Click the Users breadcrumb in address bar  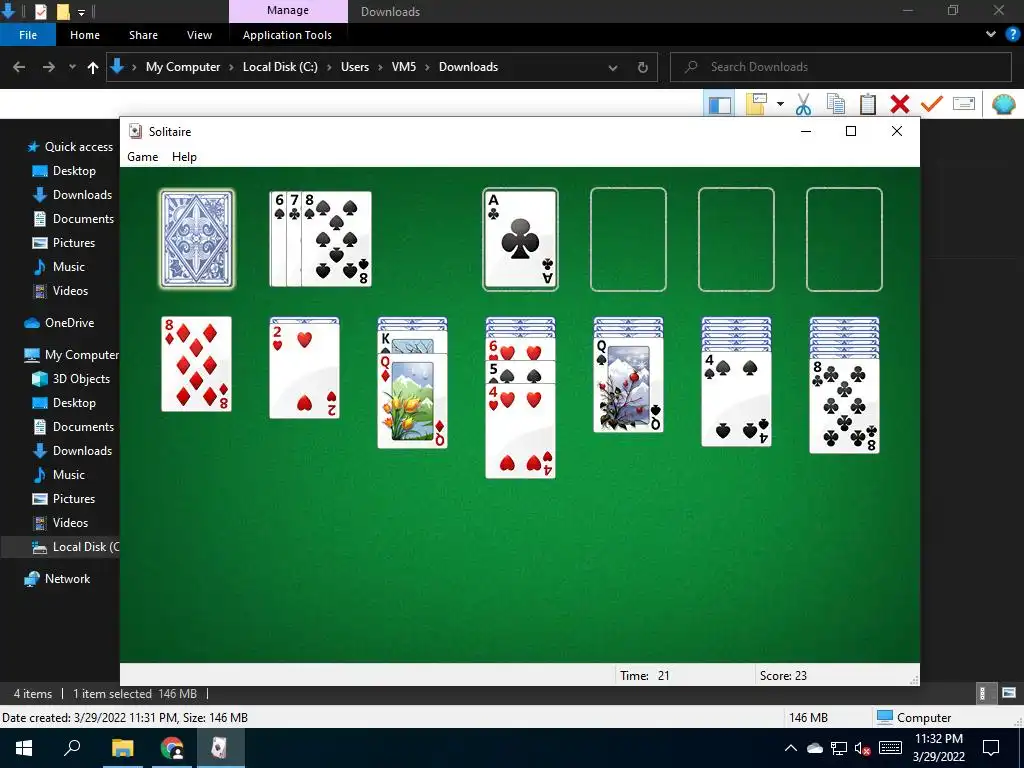(x=355, y=67)
